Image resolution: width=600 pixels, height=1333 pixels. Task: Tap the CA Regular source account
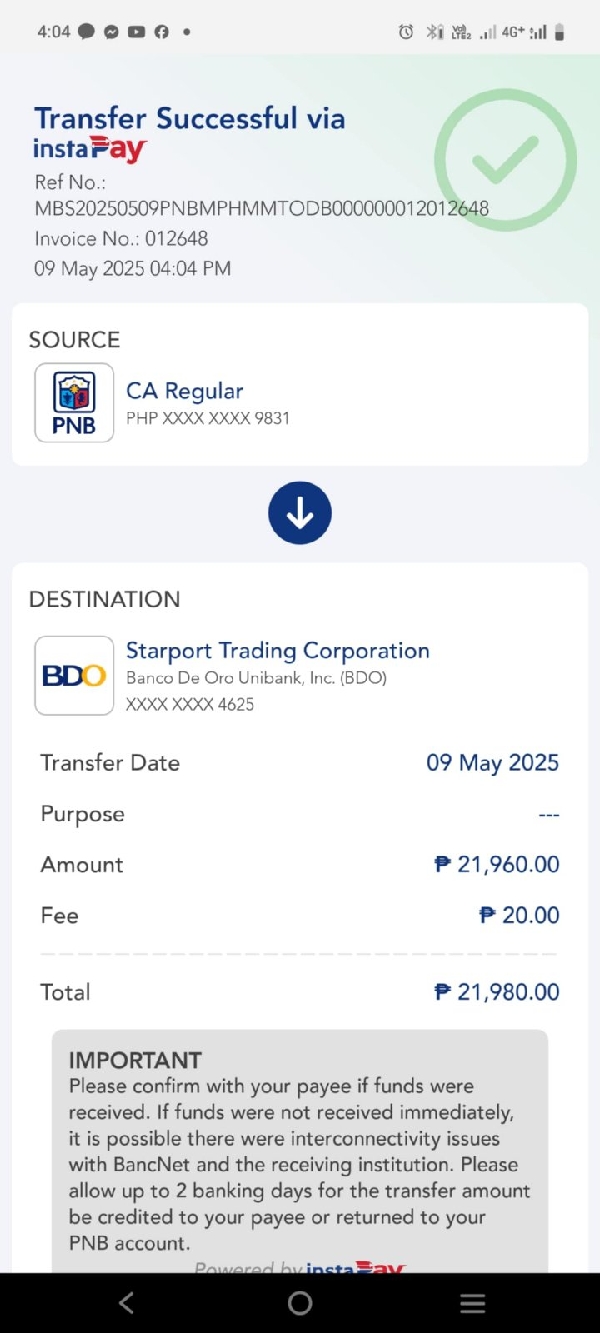[x=185, y=391]
